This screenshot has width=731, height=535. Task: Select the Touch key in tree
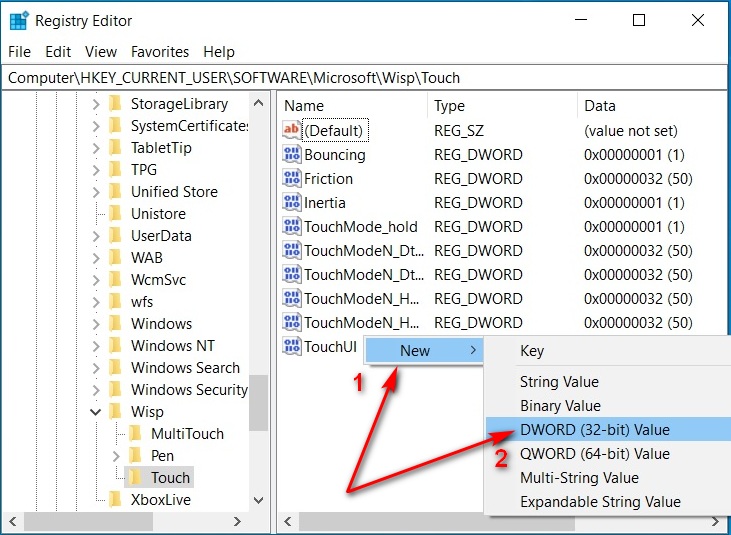click(170, 478)
